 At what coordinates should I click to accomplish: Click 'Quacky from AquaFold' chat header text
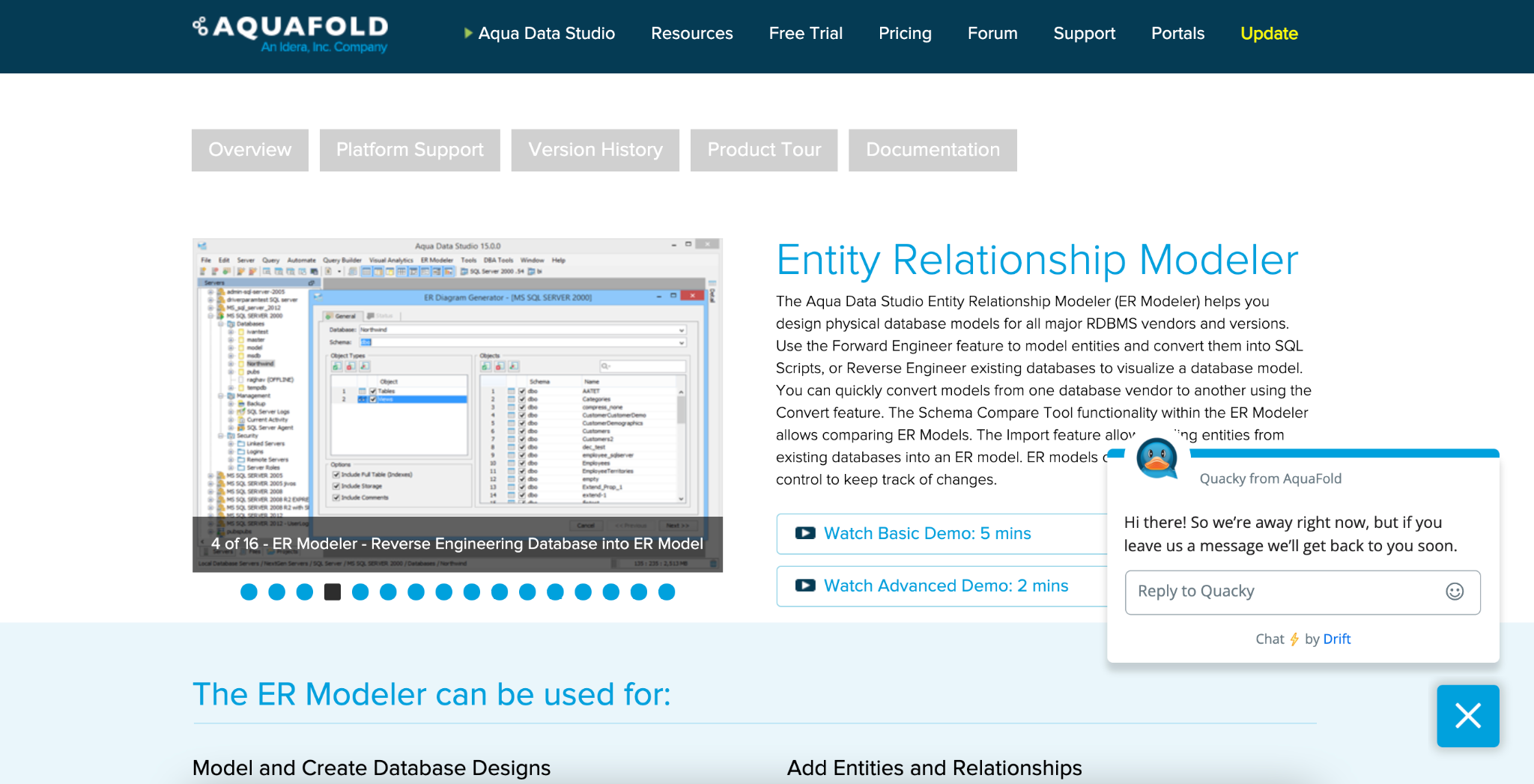click(1270, 478)
